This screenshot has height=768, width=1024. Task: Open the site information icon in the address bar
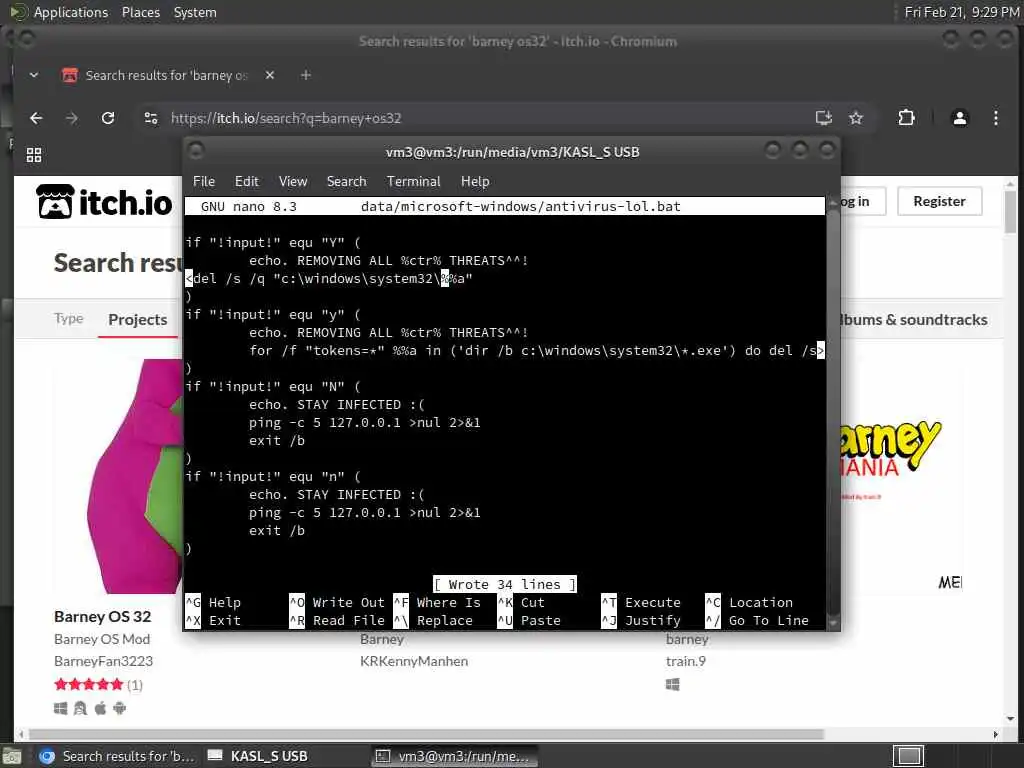[151, 118]
